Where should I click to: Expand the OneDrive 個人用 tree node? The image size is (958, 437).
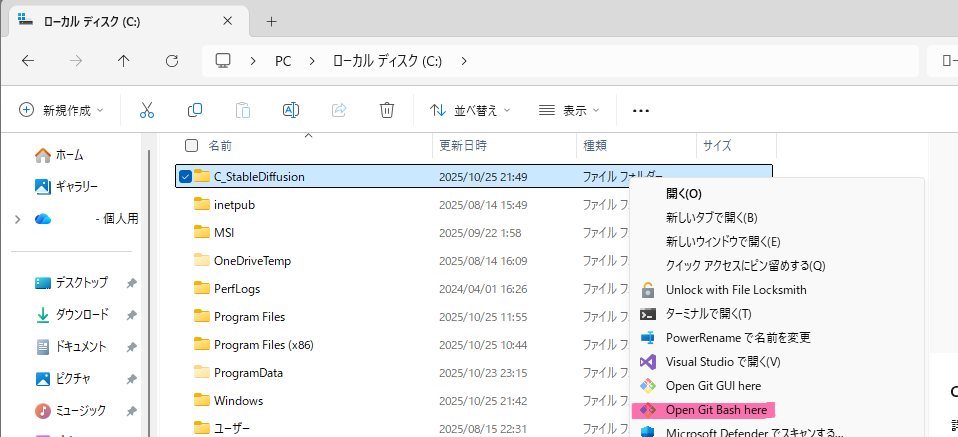(x=17, y=219)
